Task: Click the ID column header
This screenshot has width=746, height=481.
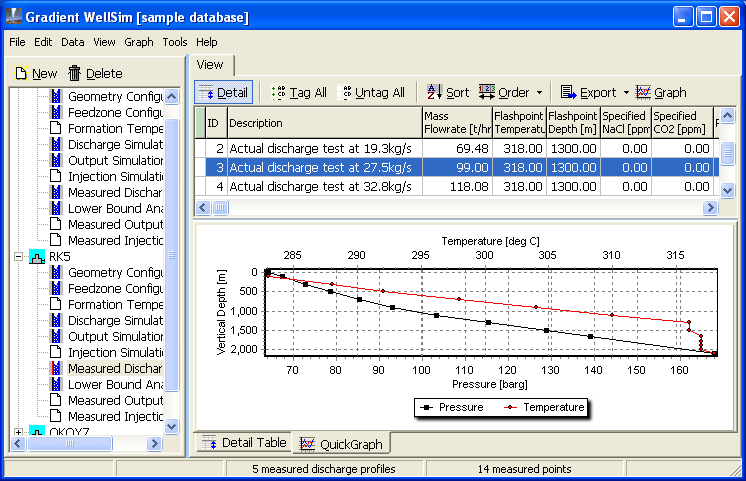Action: pyautogui.click(x=216, y=123)
